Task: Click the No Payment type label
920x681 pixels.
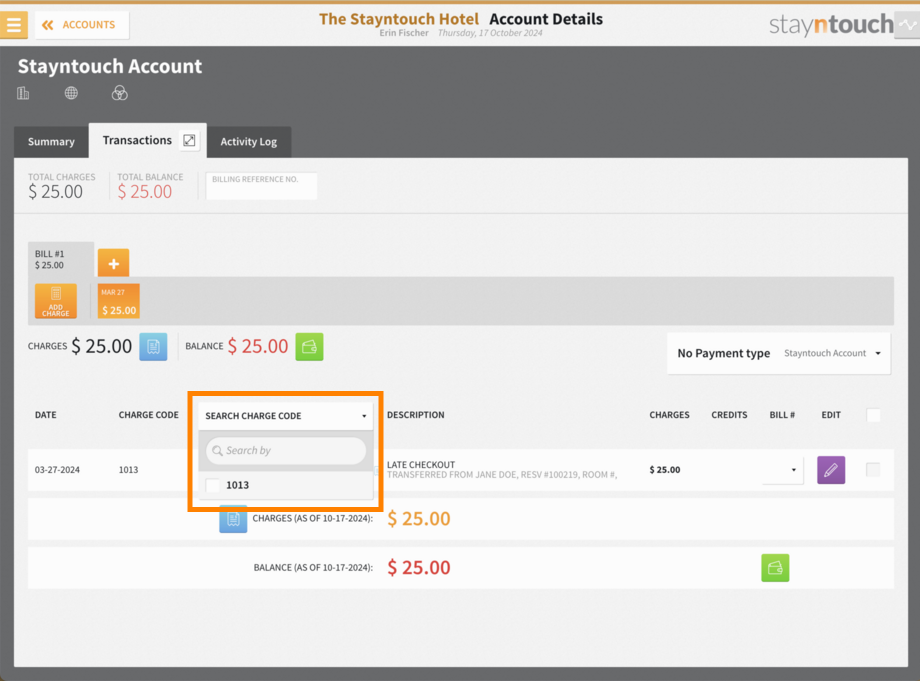Action: click(723, 353)
